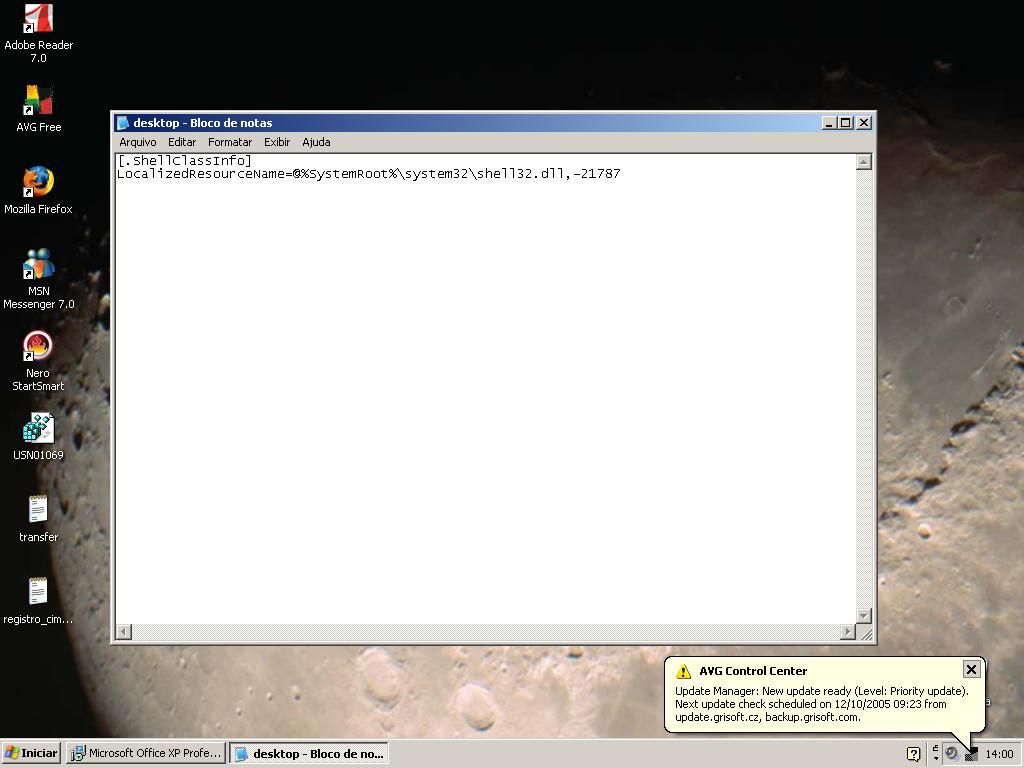Image resolution: width=1024 pixels, height=768 pixels.
Task: Close the AVG Control Center balloon
Action: coord(971,669)
